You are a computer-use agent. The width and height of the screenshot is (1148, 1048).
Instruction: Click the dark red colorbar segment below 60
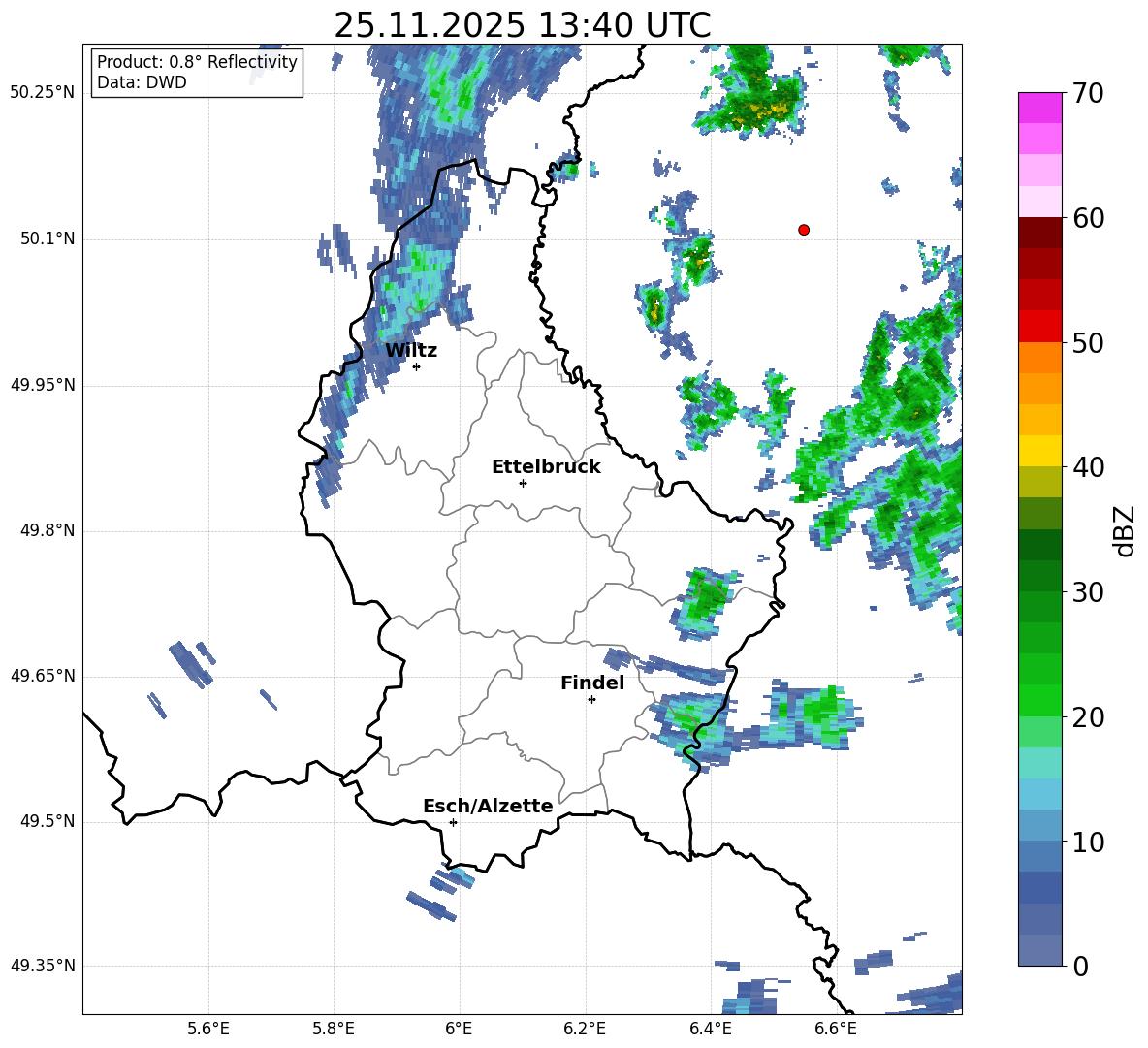point(1039,233)
